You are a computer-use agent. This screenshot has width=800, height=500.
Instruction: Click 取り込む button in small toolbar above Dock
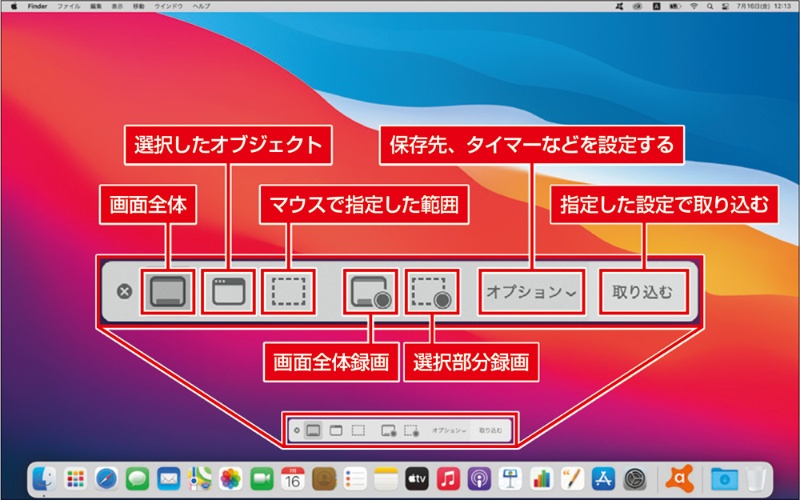(490, 431)
